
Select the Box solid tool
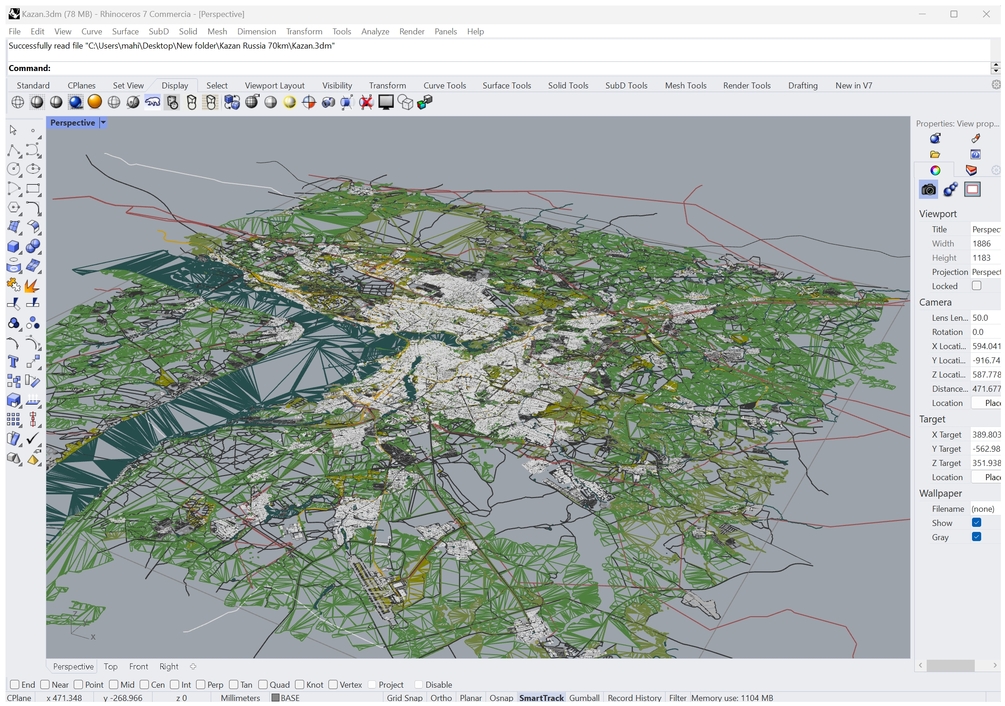pos(14,247)
